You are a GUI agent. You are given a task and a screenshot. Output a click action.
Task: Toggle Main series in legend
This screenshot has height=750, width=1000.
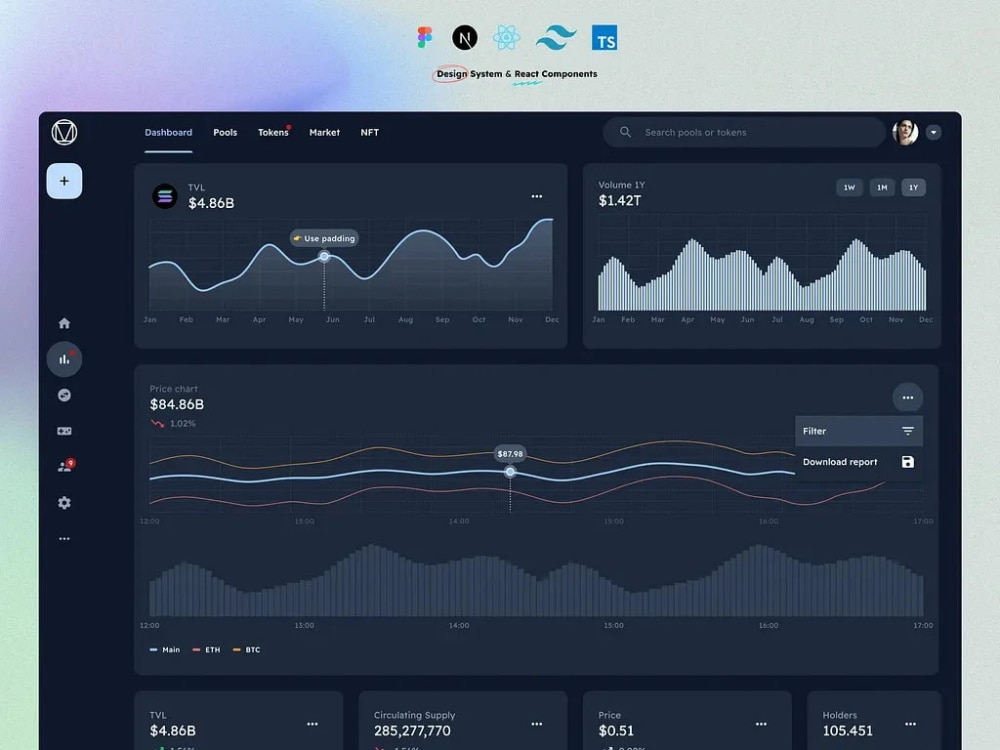165,650
